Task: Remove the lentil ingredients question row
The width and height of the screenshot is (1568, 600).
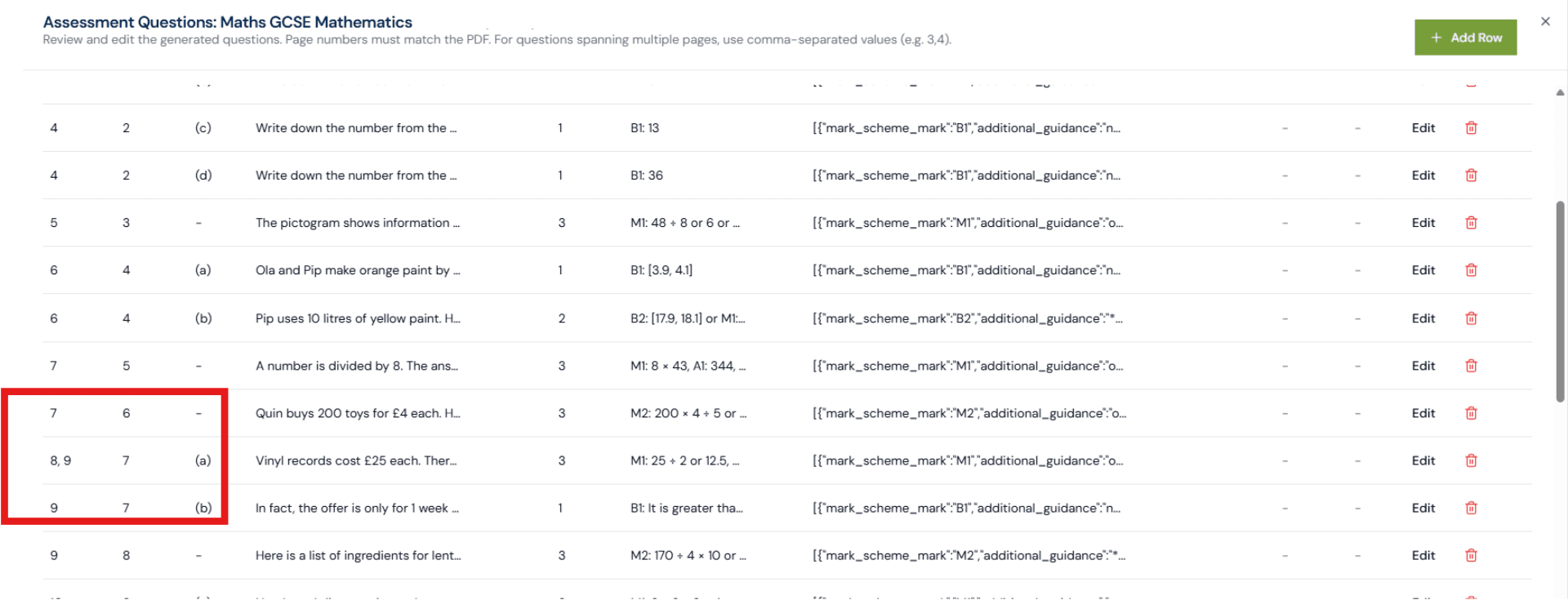Action: pos(1471,555)
